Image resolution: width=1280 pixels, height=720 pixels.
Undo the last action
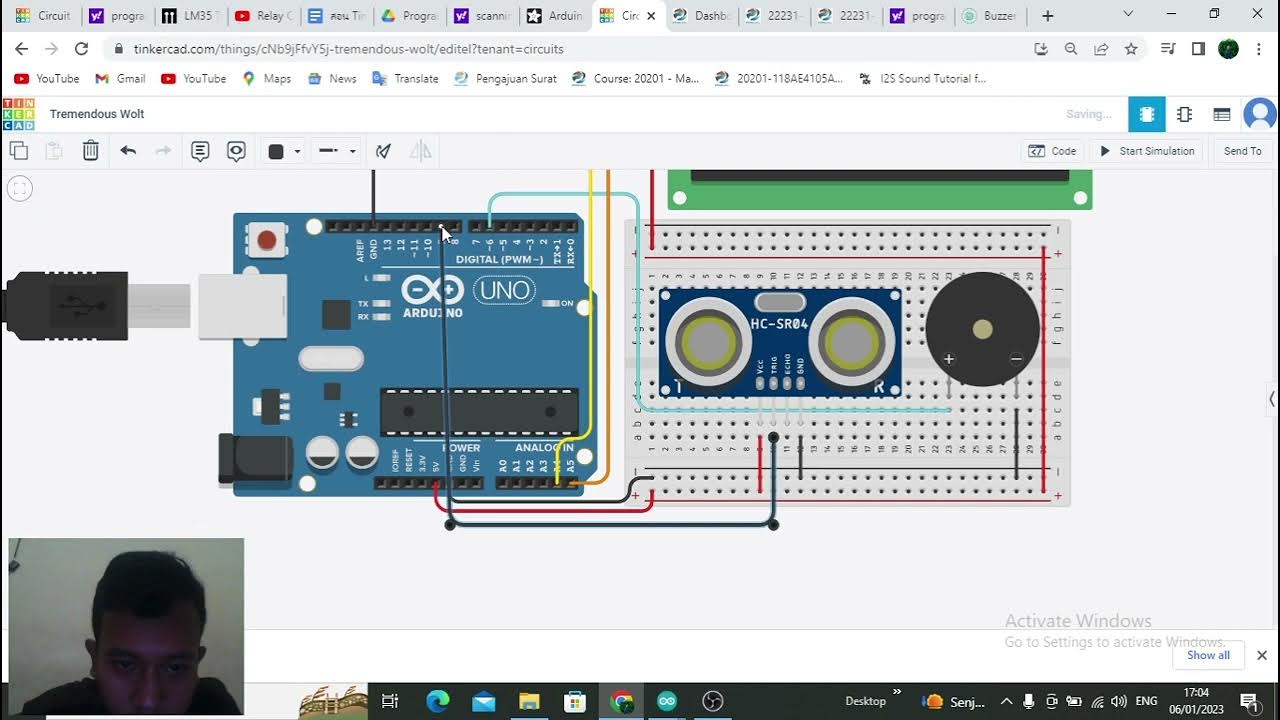point(128,151)
